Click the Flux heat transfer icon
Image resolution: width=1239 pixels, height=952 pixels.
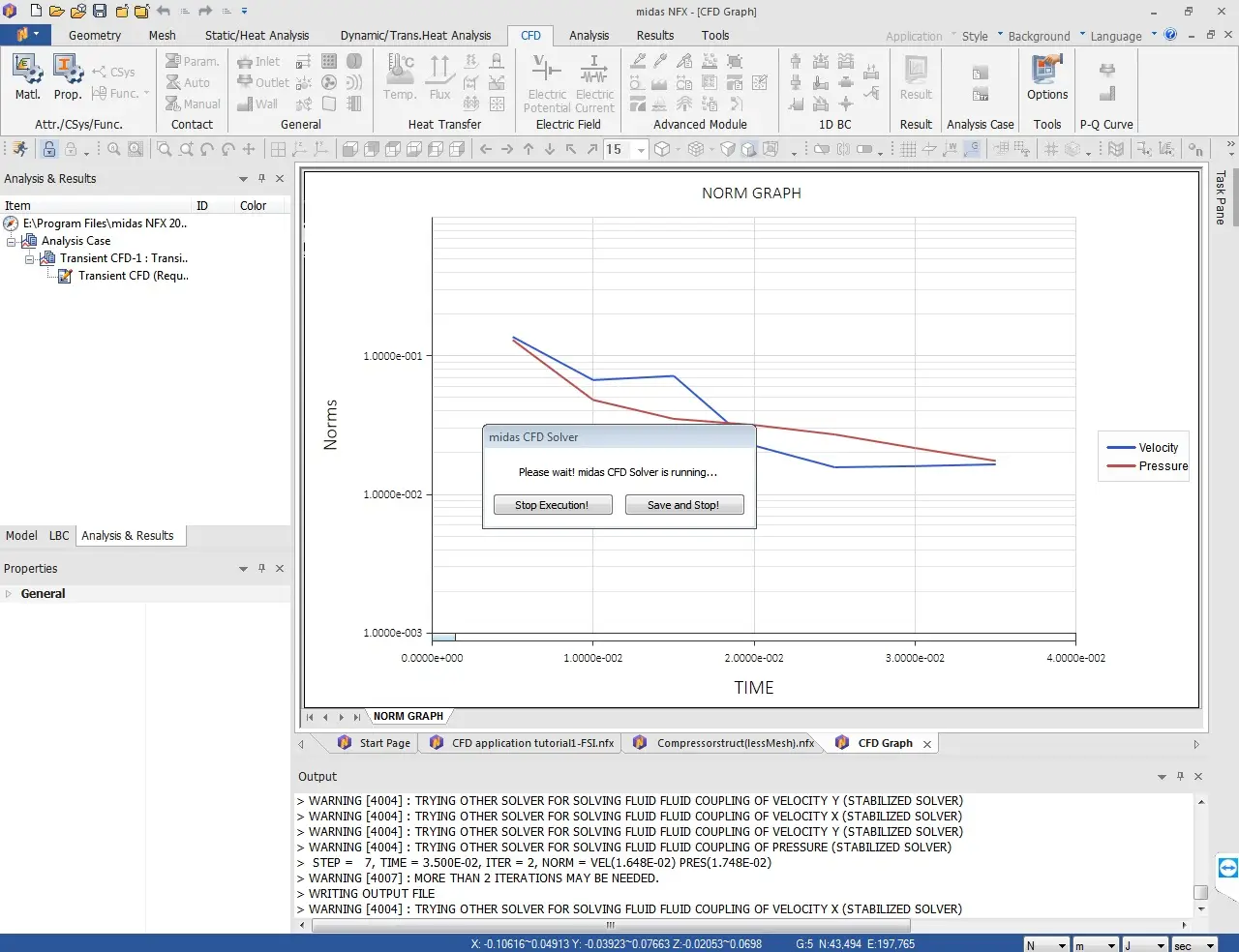coord(439,77)
